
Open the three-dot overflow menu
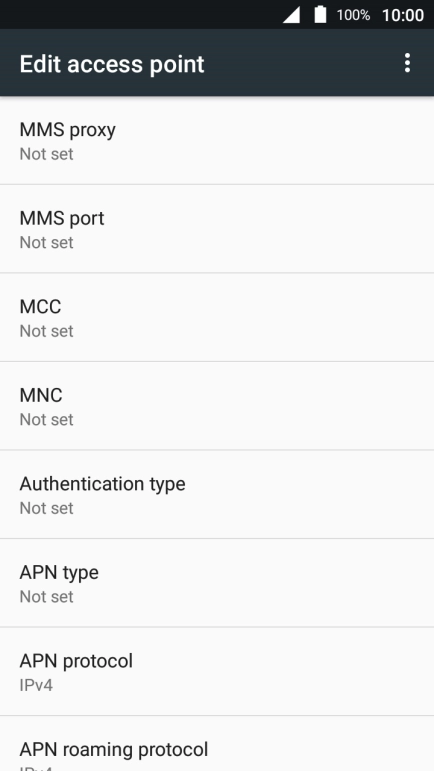(407, 63)
